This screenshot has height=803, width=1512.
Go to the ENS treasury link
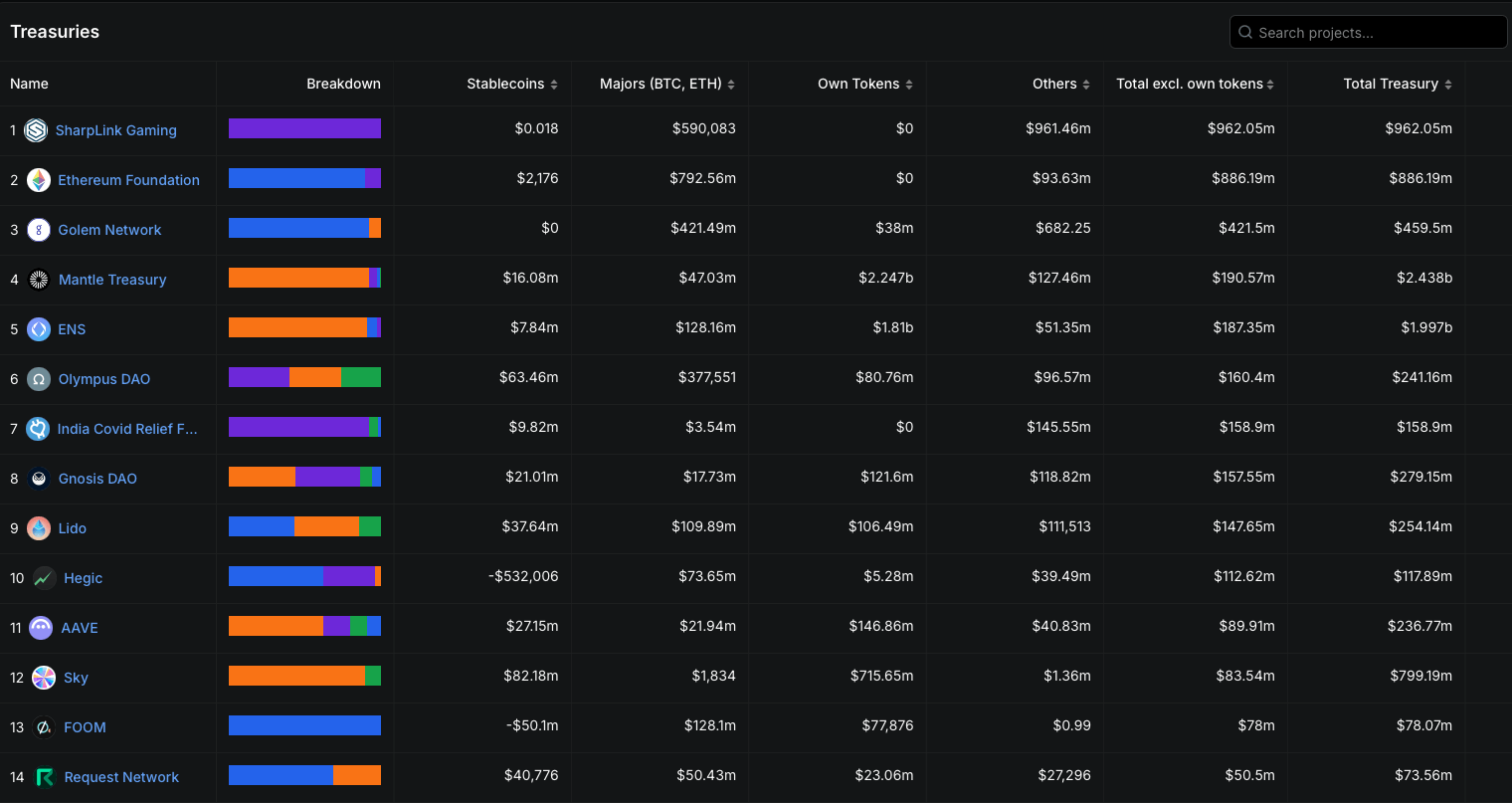[x=72, y=329]
